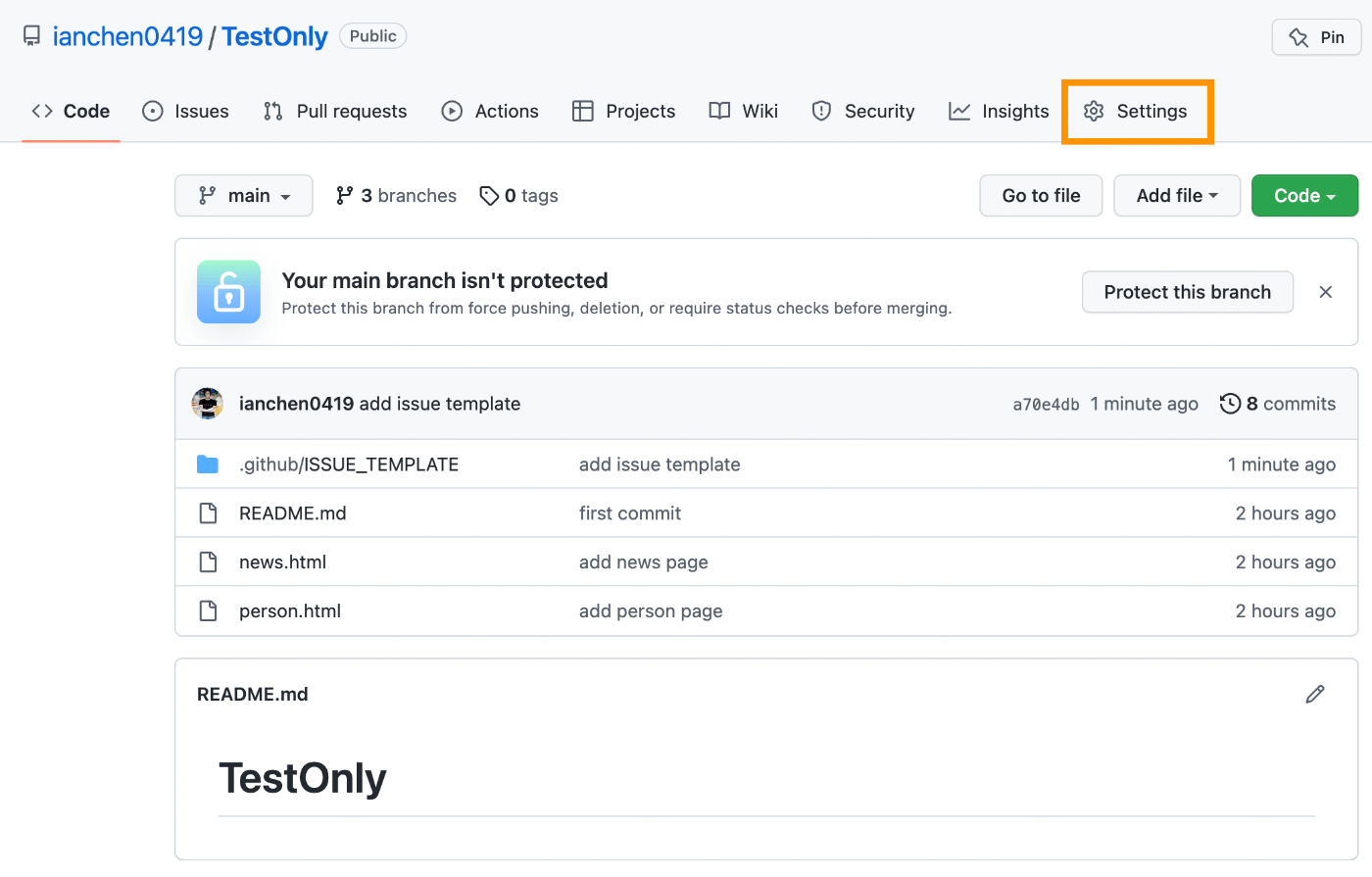Open the TestOnly repository link
The image size is (1372, 877).
pyautogui.click(x=274, y=36)
